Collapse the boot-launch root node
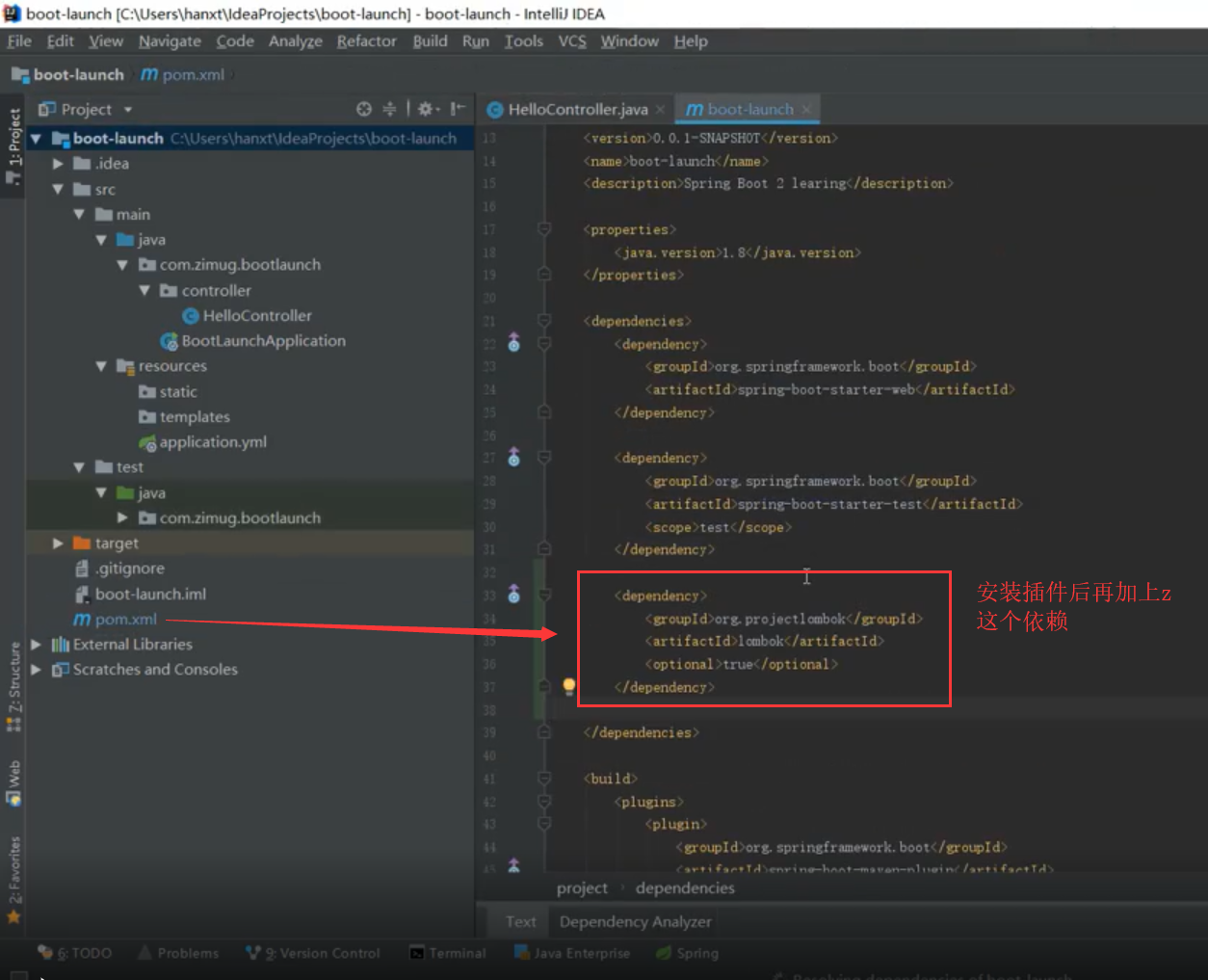The width and height of the screenshot is (1208, 980). (x=36, y=139)
